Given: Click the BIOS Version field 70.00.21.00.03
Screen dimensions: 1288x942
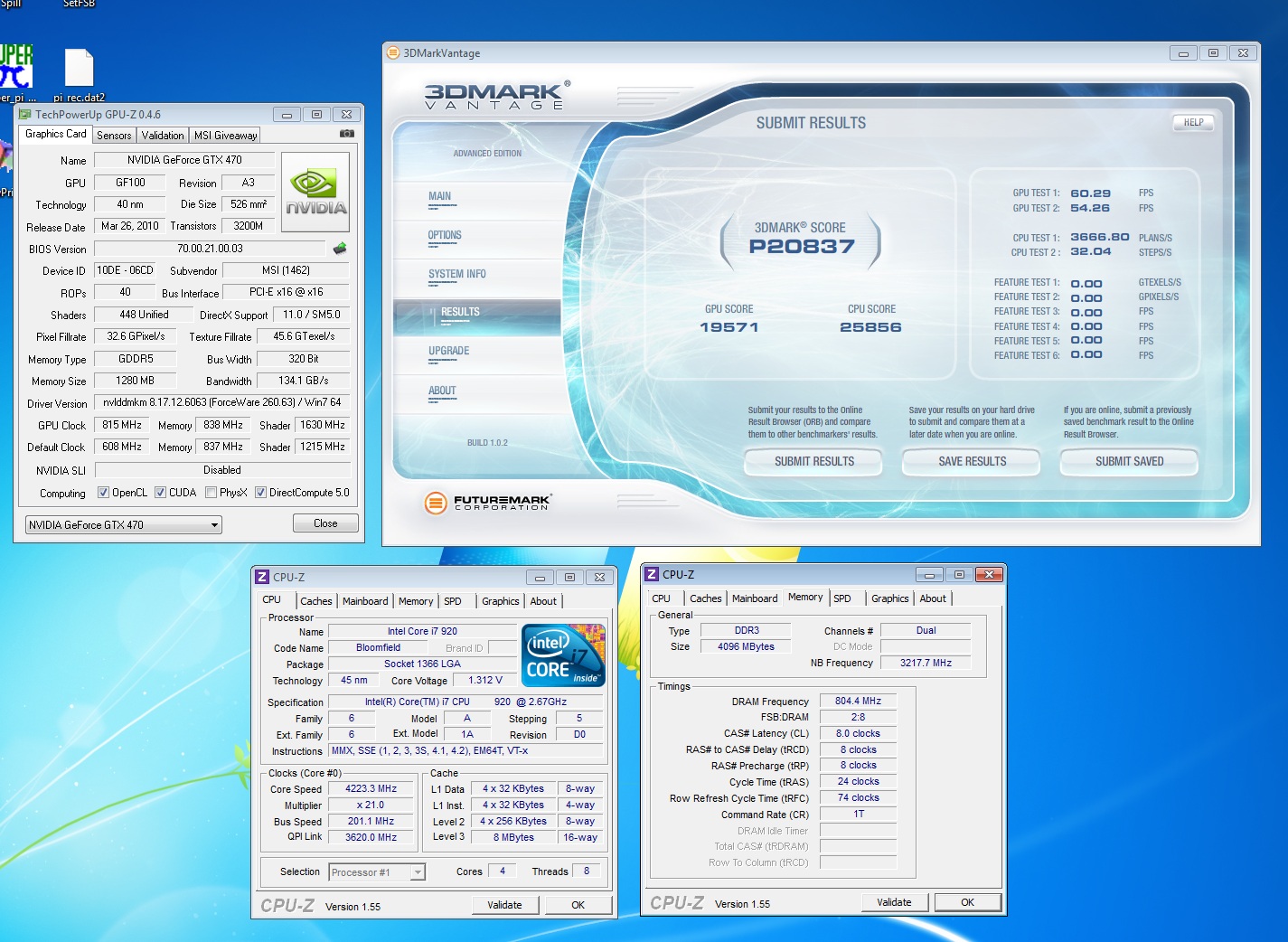Looking at the screenshot, I should coord(210,249).
